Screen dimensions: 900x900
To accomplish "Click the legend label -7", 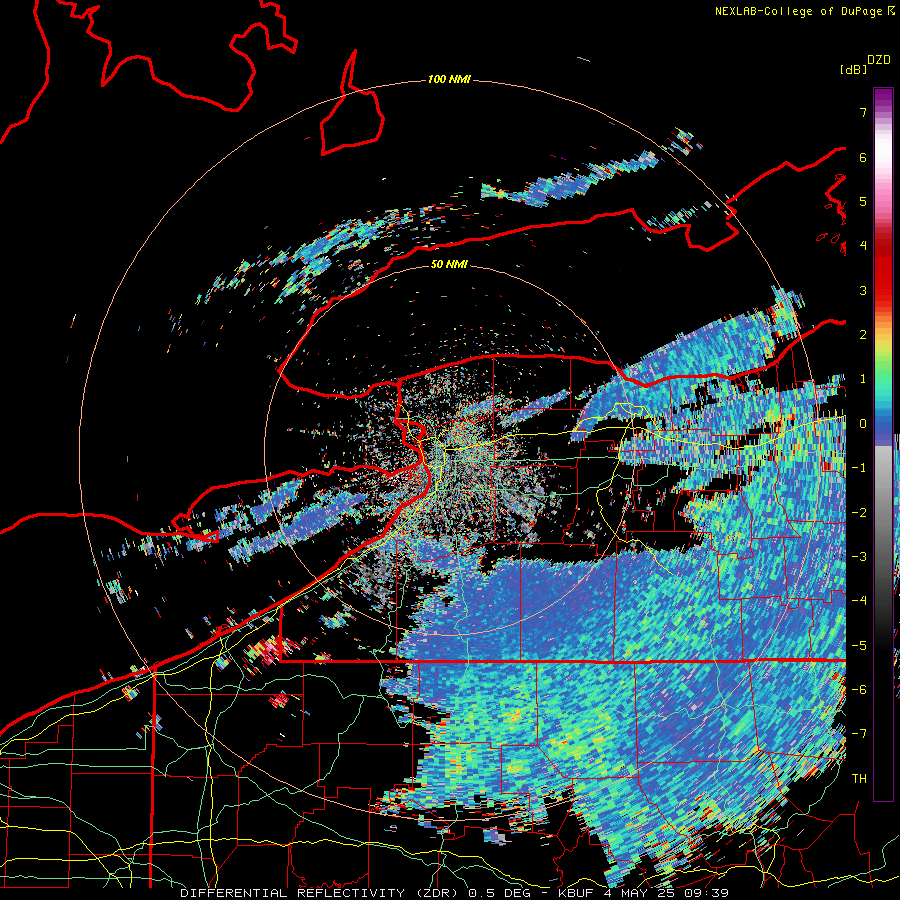I will pos(859,734).
